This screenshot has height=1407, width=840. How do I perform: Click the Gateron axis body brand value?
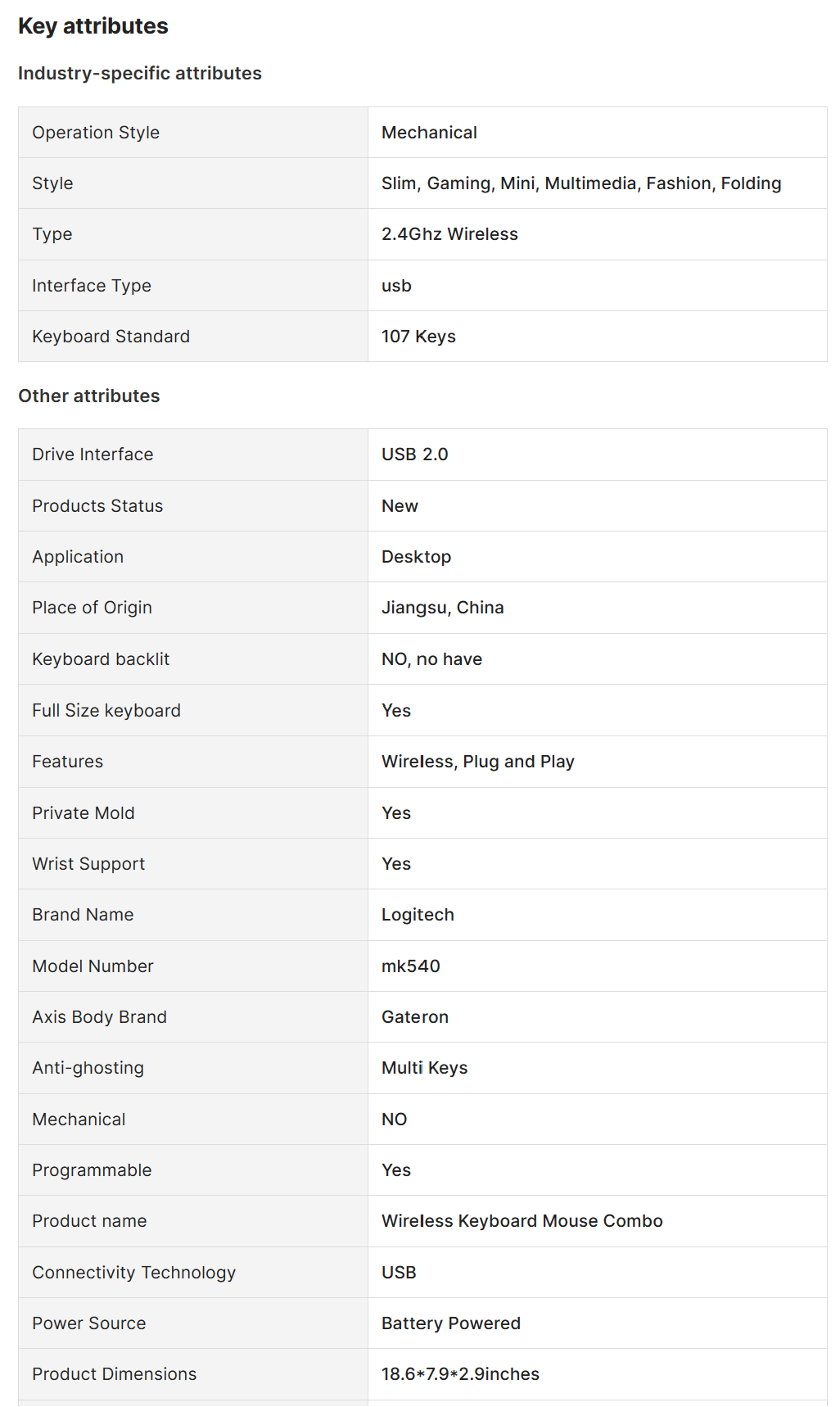[414, 1017]
